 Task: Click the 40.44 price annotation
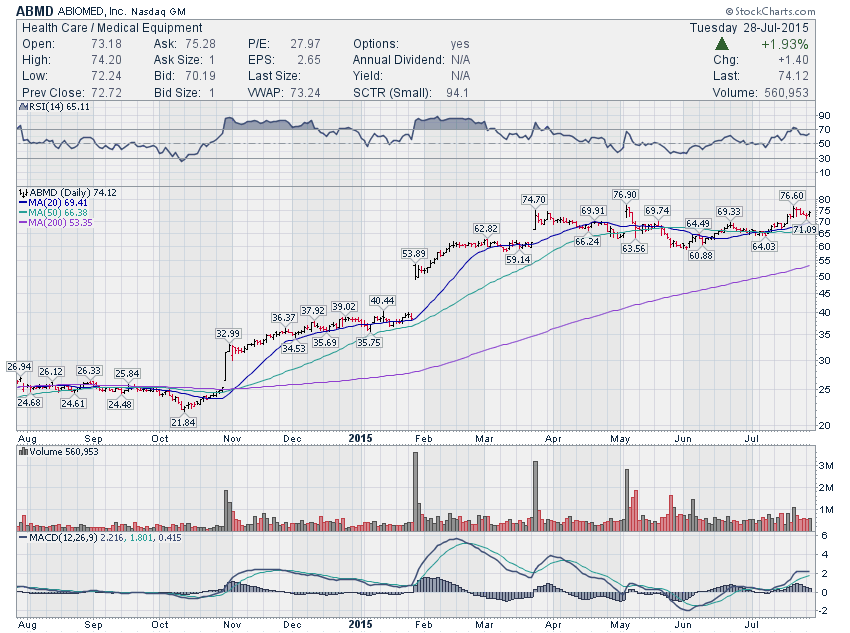click(382, 301)
